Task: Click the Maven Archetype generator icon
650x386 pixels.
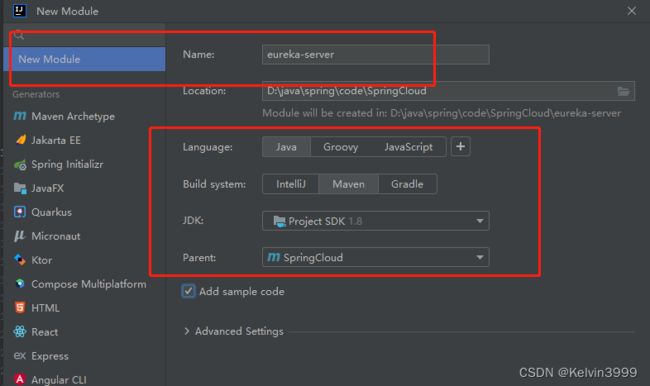Action: tap(19, 116)
